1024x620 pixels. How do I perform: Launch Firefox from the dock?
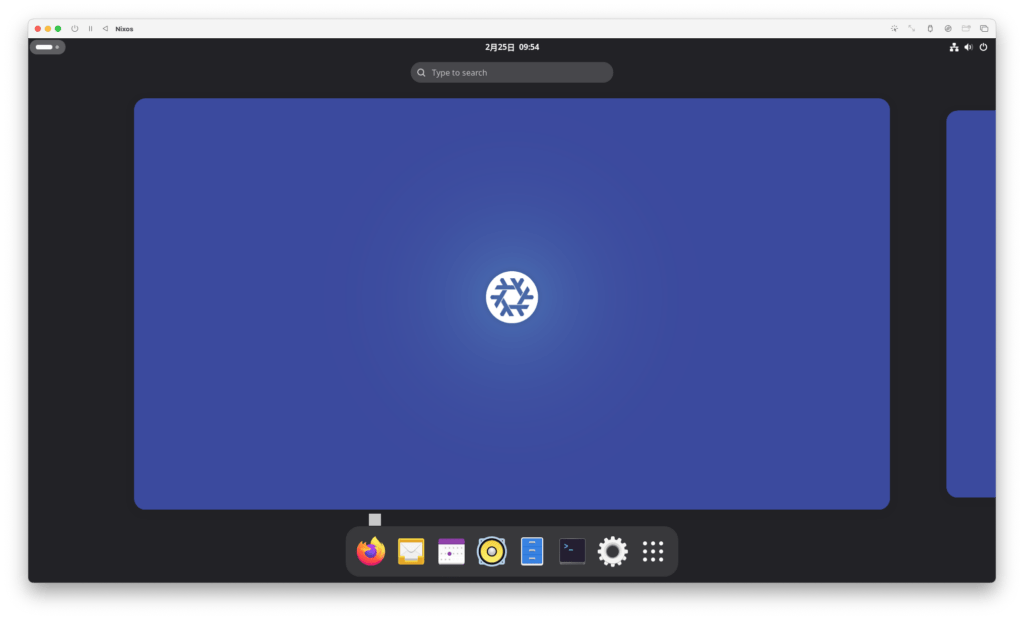371,551
